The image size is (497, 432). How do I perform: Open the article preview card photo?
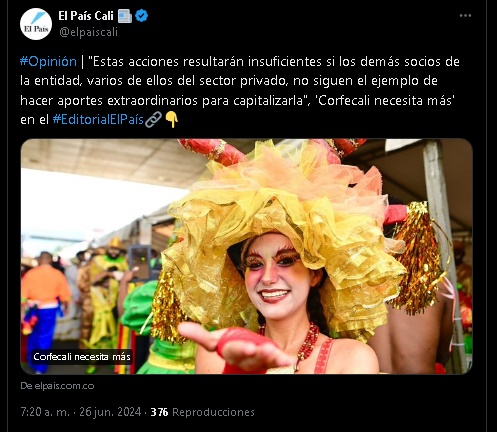point(247,256)
